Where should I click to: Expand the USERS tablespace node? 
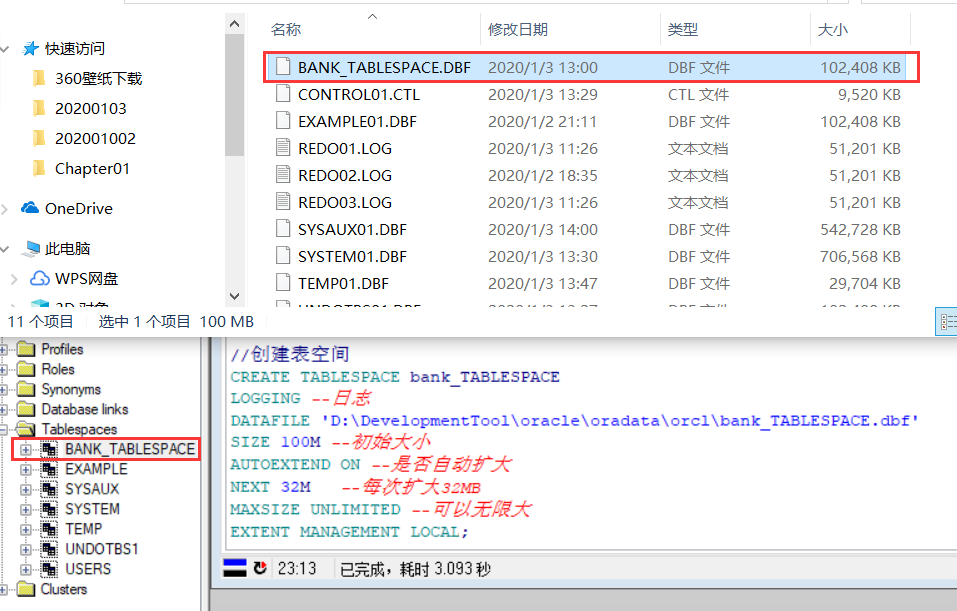[26, 570]
